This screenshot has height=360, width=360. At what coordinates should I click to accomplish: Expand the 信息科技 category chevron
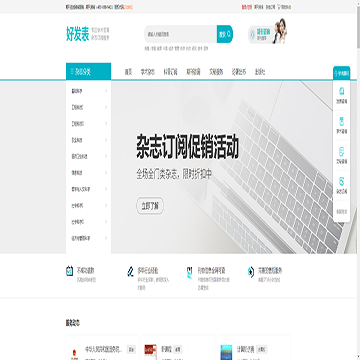(106, 172)
